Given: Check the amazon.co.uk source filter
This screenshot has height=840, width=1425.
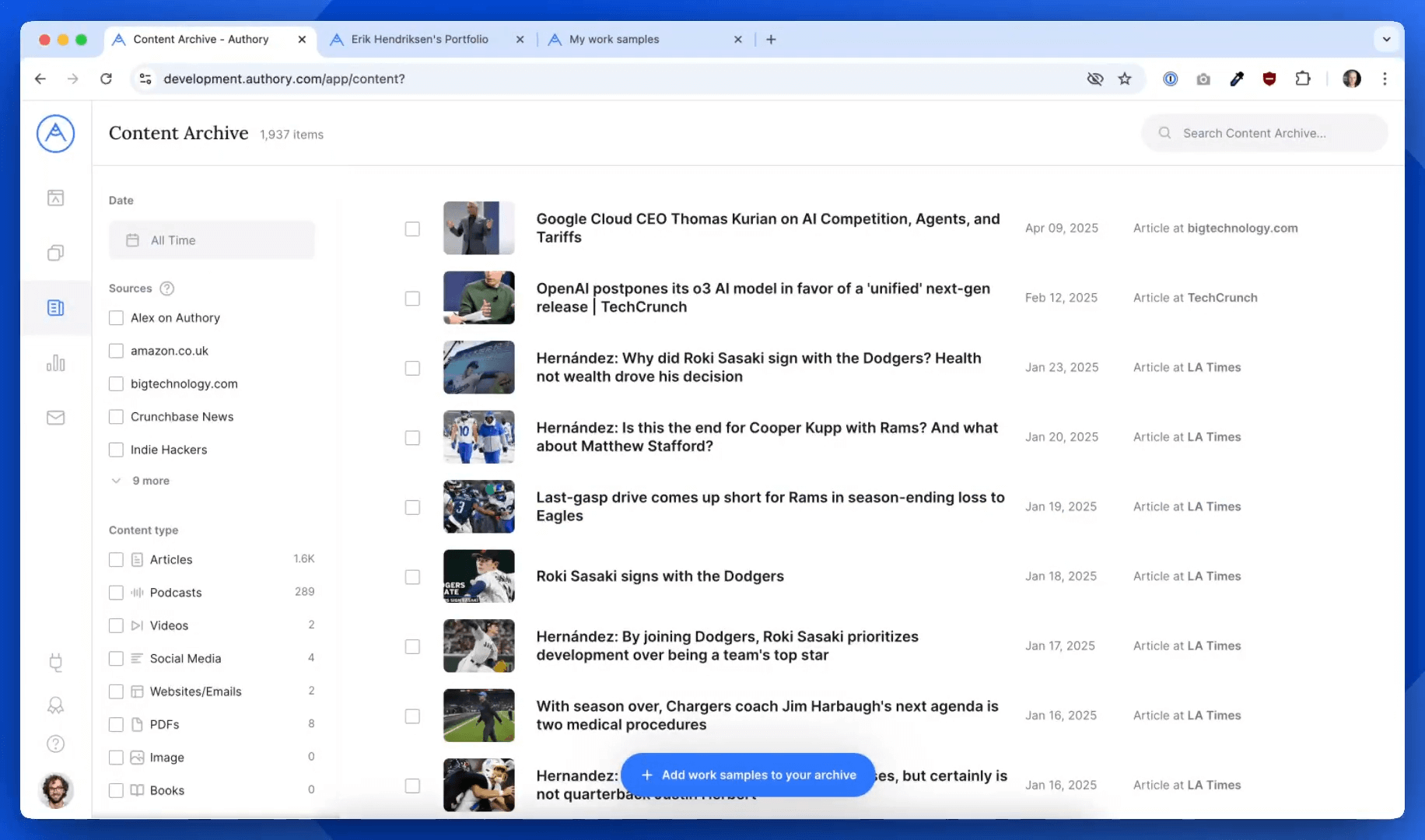Looking at the screenshot, I should click(116, 351).
